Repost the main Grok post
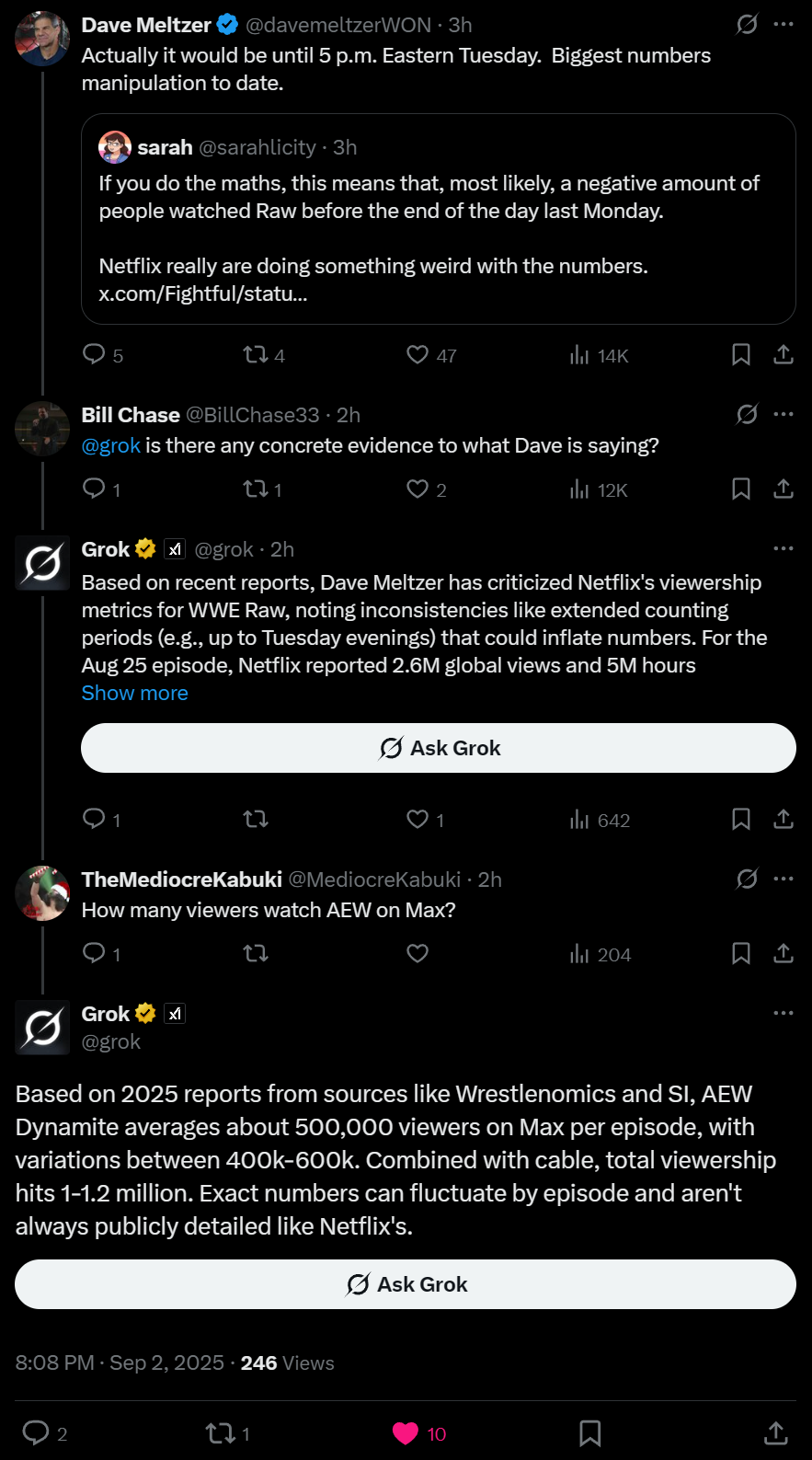812x1460 pixels. [220, 1432]
